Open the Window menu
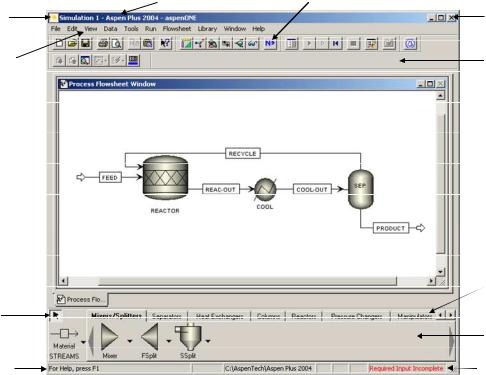Image resolution: width=486 pixels, height=375 pixels. coord(235,29)
